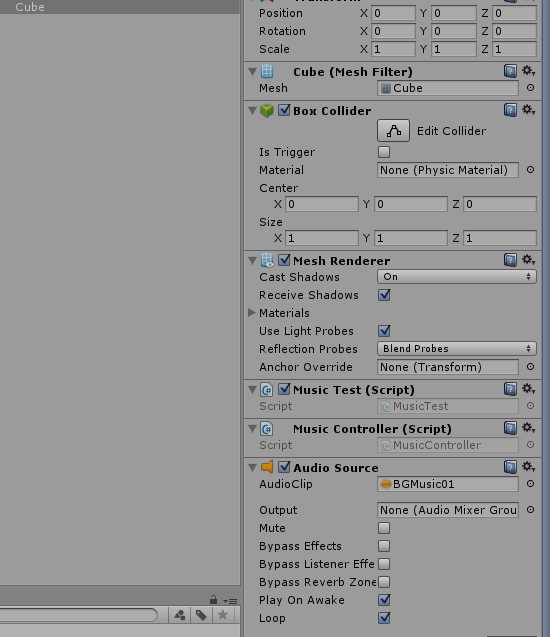The image size is (550, 637).
Task: Disable the Mesh Renderer component checkbox
Action: pyautogui.click(x=284, y=260)
